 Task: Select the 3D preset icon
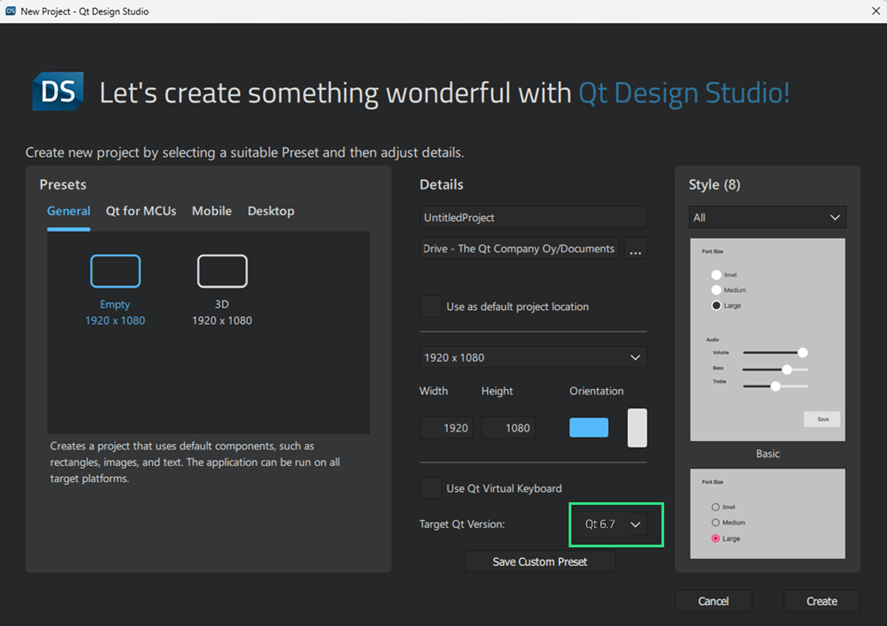(x=222, y=271)
